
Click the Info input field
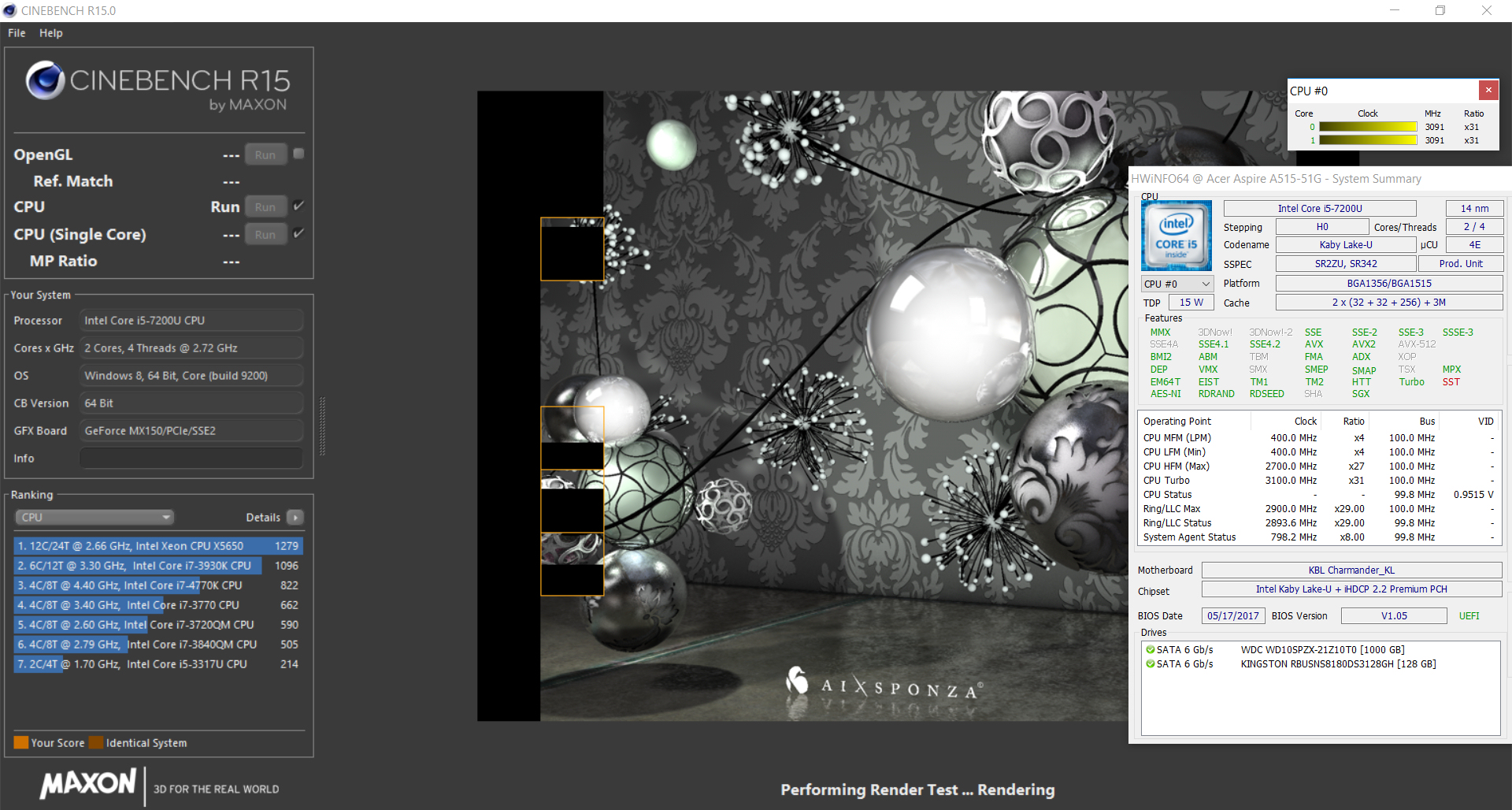191,459
